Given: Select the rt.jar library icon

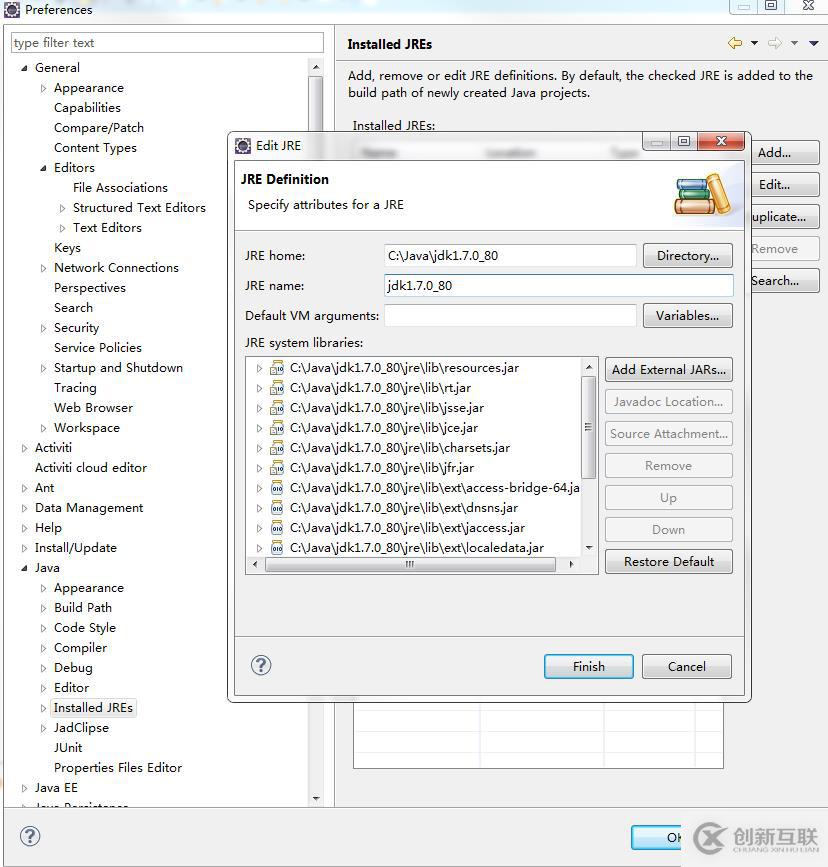Looking at the screenshot, I should click(x=277, y=388).
